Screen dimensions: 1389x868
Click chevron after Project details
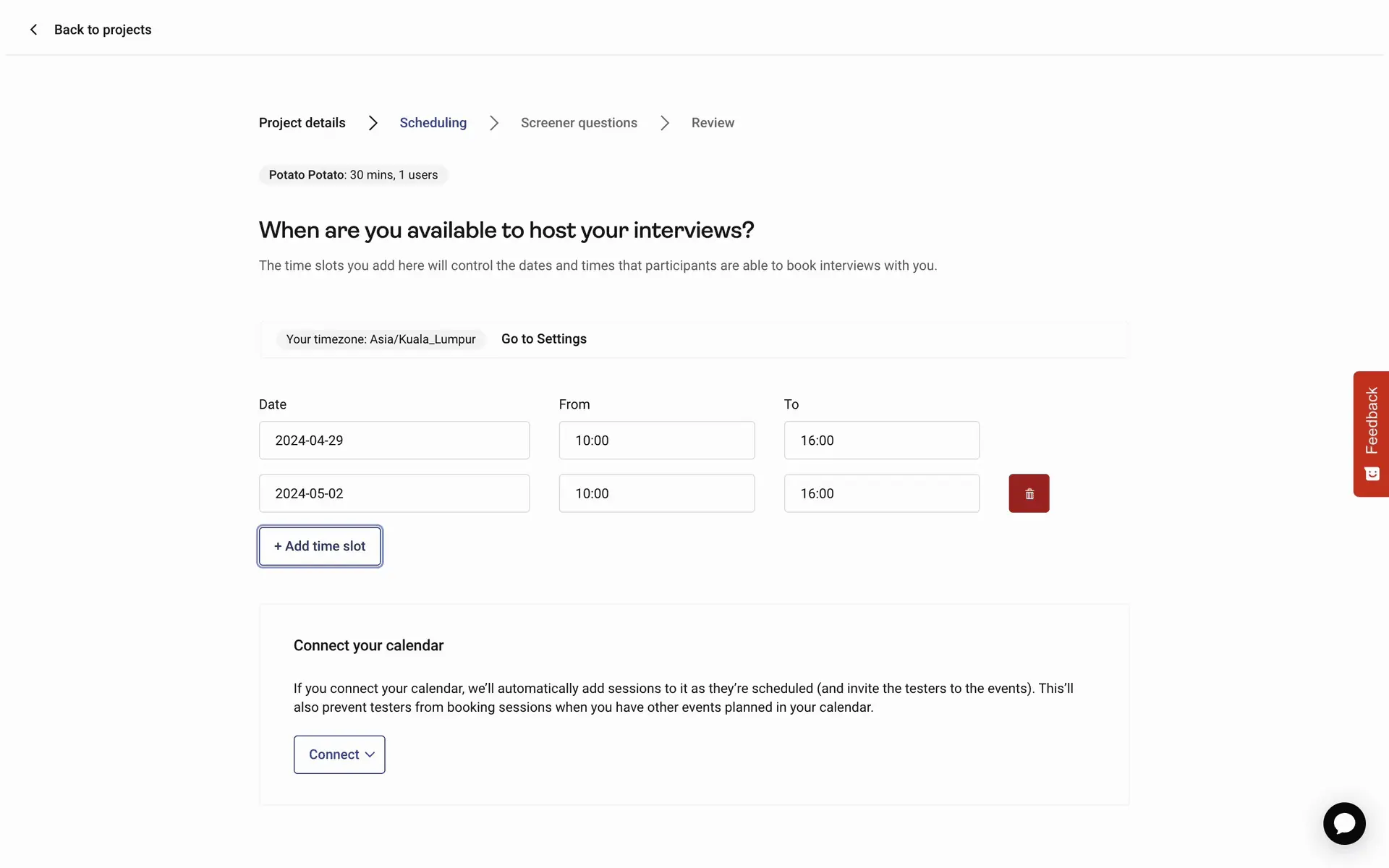click(373, 123)
